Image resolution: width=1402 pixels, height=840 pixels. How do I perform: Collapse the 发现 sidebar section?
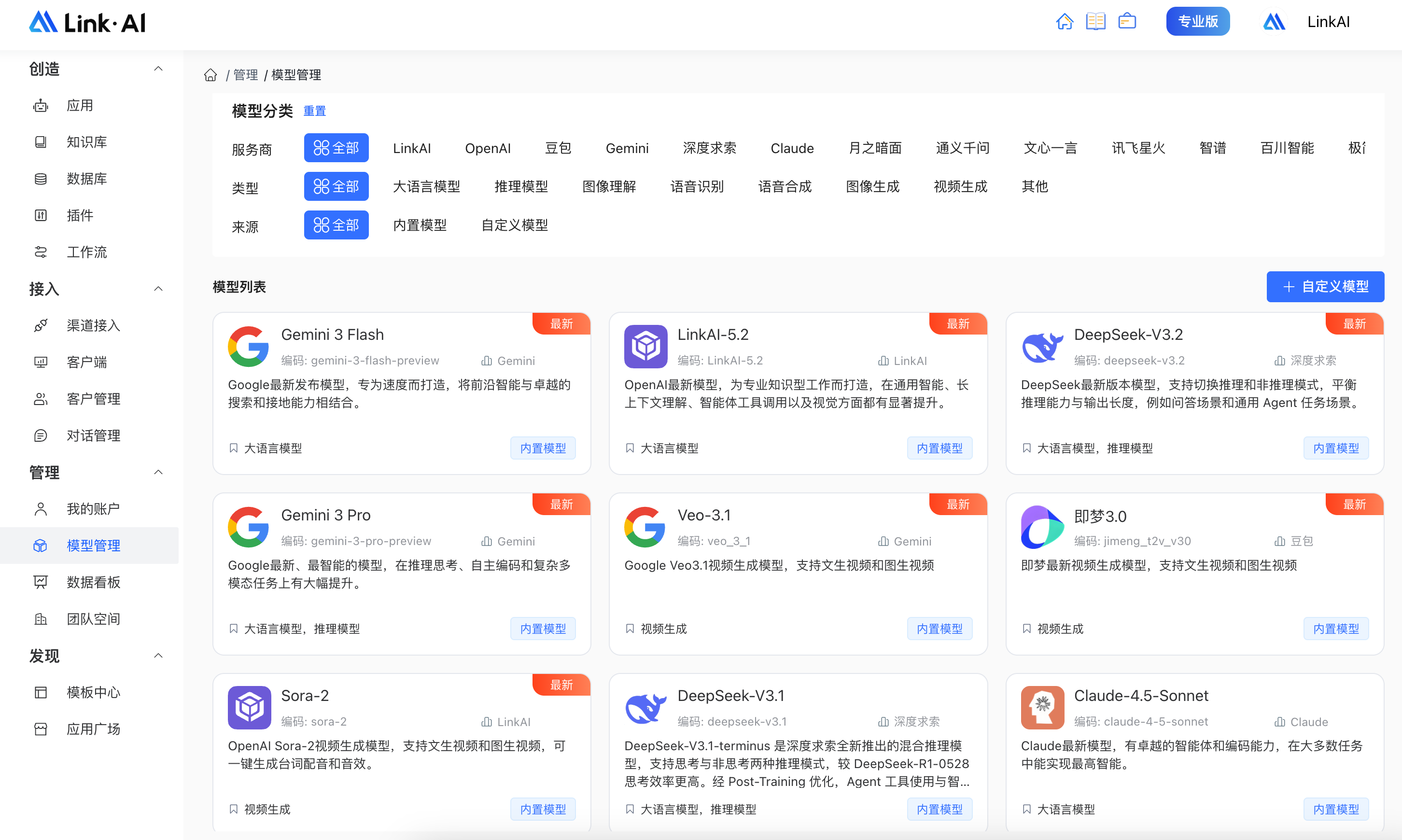coord(158,656)
